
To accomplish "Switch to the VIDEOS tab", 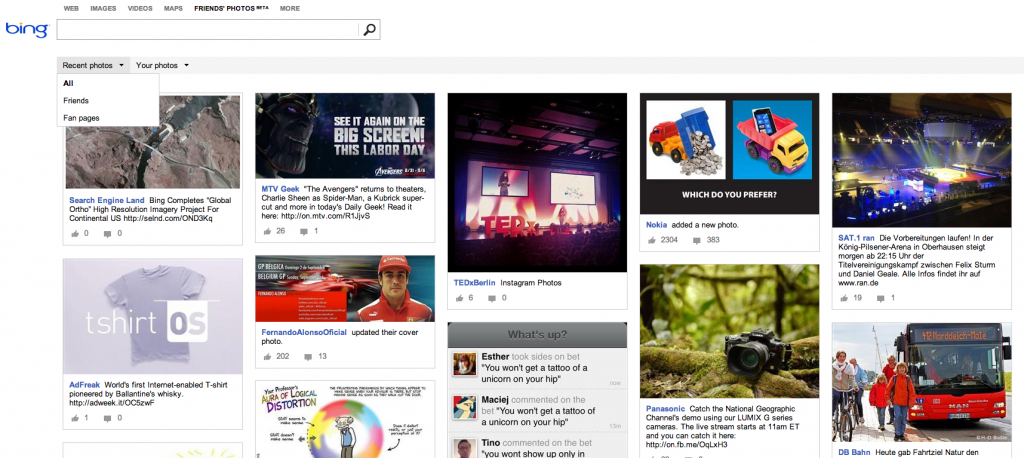I will tap(140, 8).
